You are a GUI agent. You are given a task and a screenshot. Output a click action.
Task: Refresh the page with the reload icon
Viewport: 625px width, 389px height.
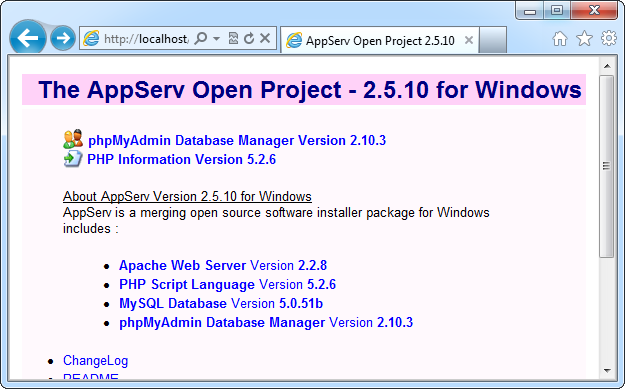coord(249,38)
